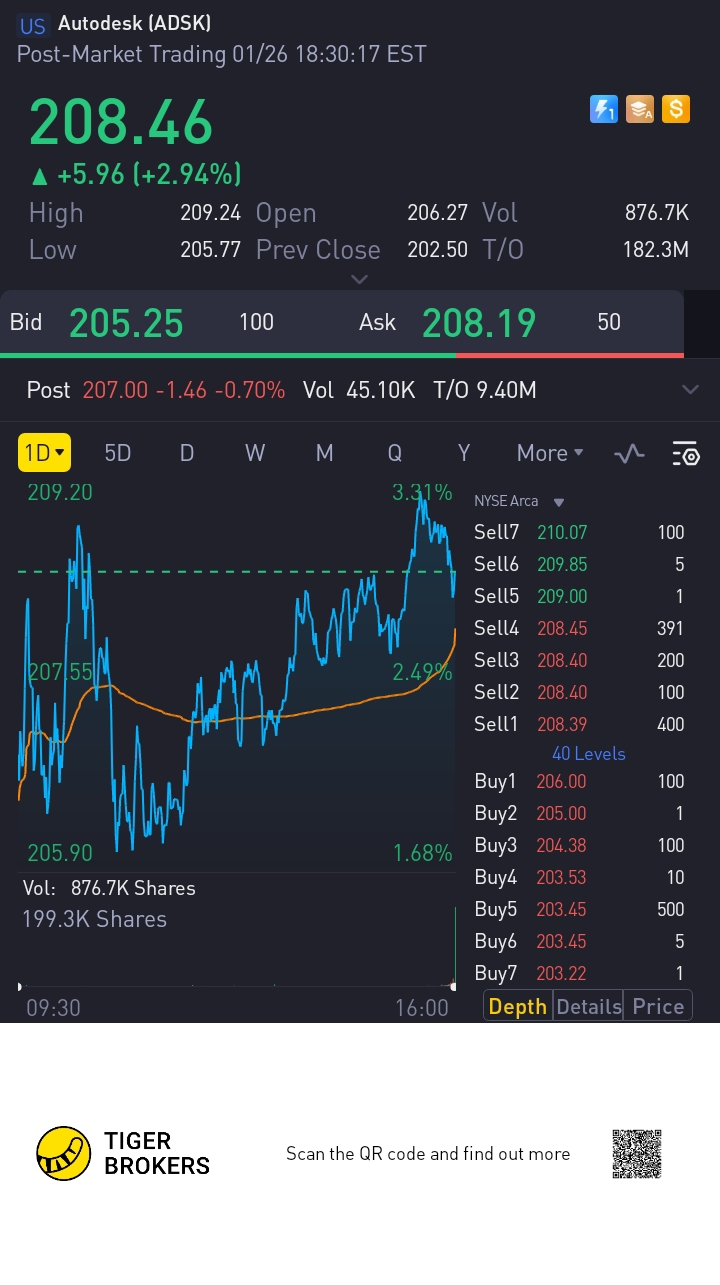The image size is (720, 1285).
Task: Tap the Sell4 row at 208.45
Action: 579,629
